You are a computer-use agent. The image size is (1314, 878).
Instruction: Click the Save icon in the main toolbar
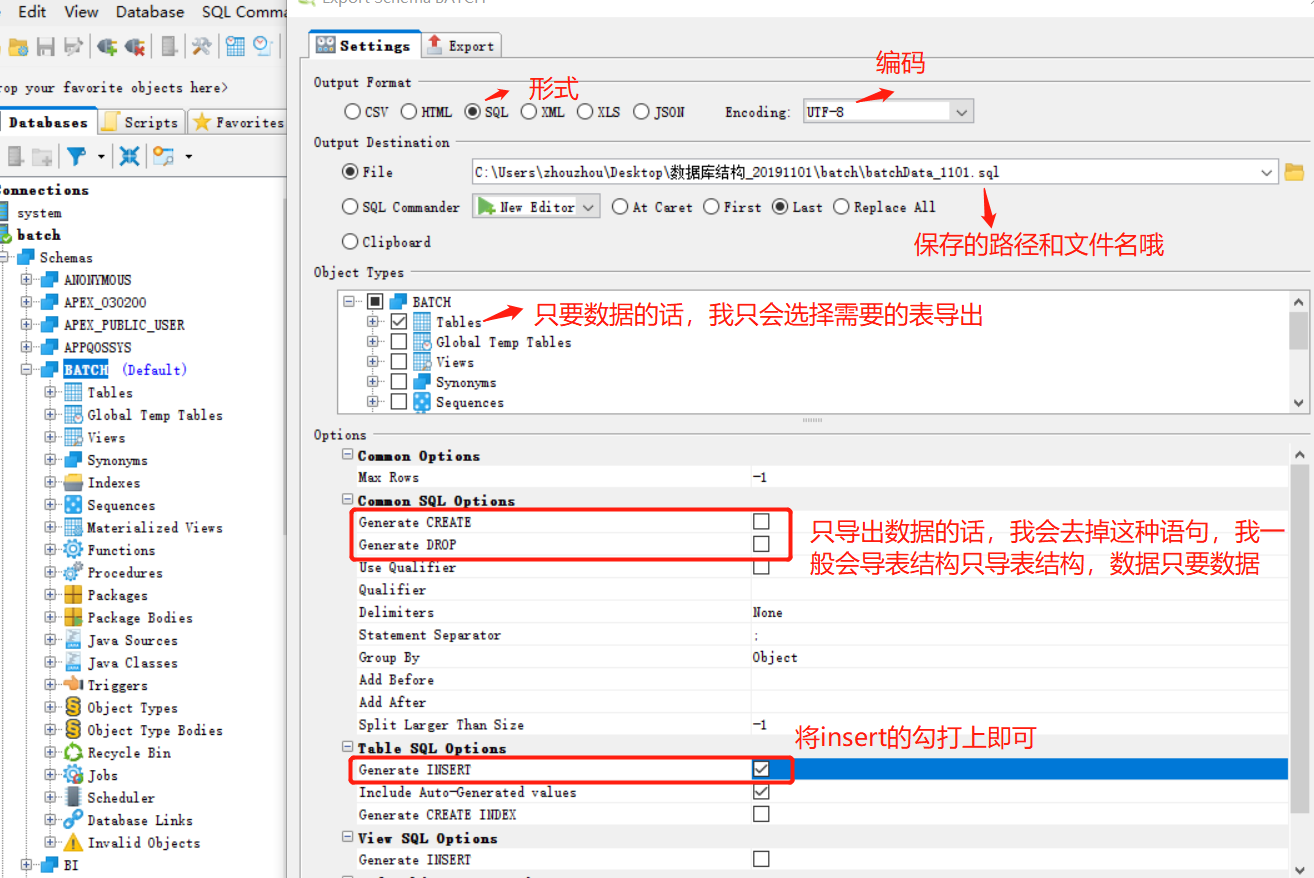45,45
